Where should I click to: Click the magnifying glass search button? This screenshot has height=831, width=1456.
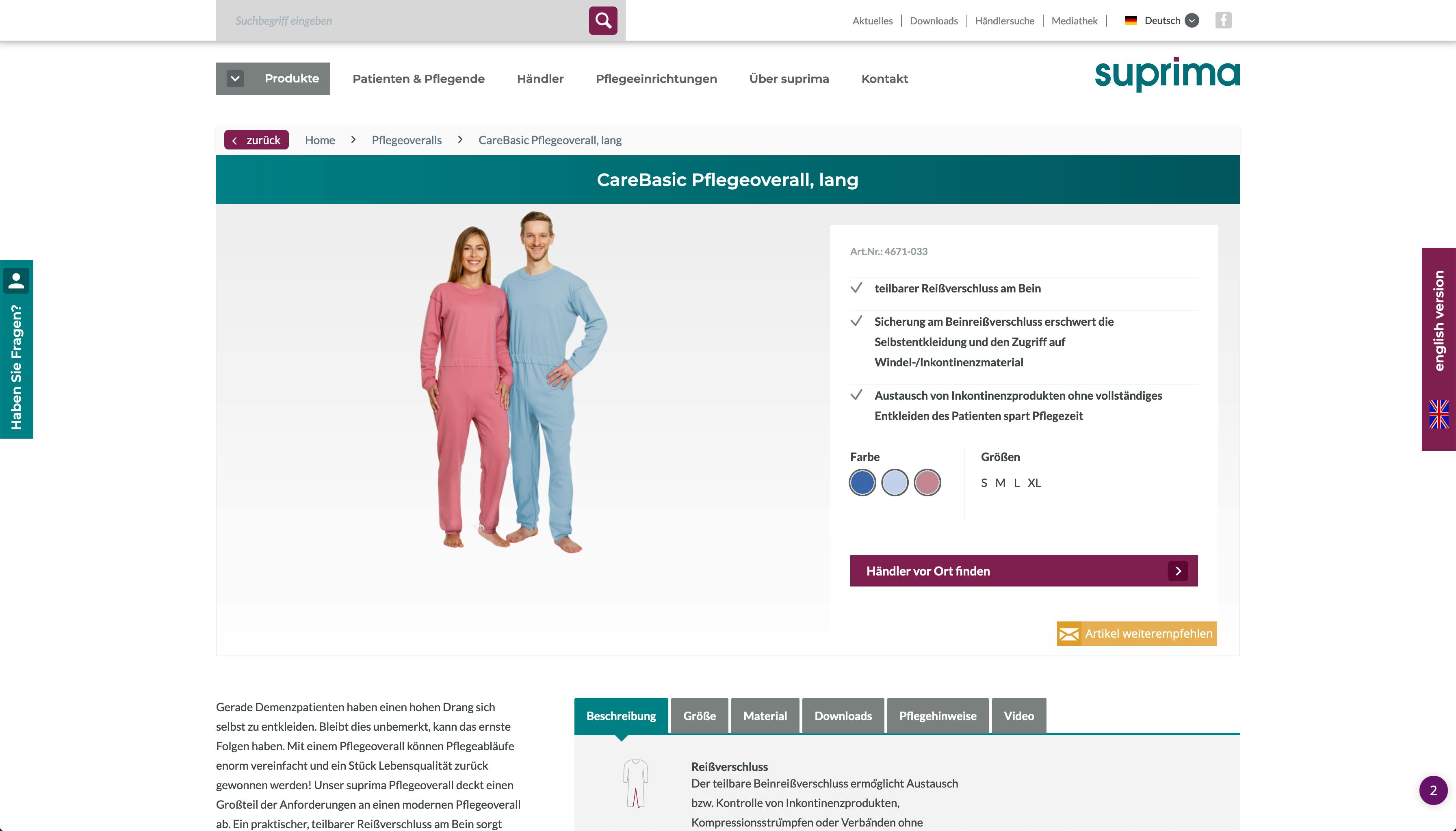[x=603, y=21]
